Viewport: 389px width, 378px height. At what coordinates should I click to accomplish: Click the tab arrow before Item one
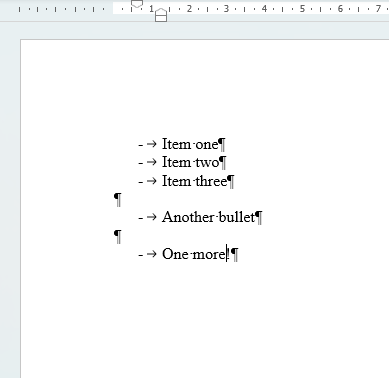[x=152, y=144]
